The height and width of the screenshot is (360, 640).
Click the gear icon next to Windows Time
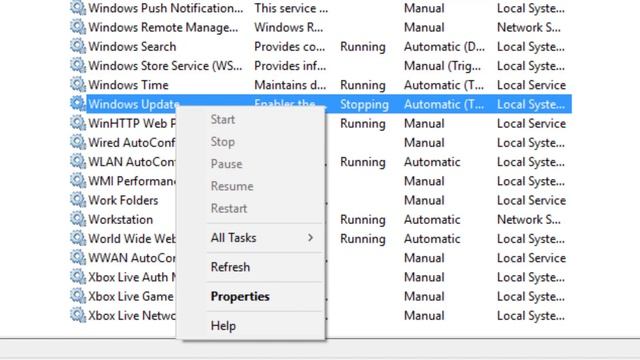[78, 84]
